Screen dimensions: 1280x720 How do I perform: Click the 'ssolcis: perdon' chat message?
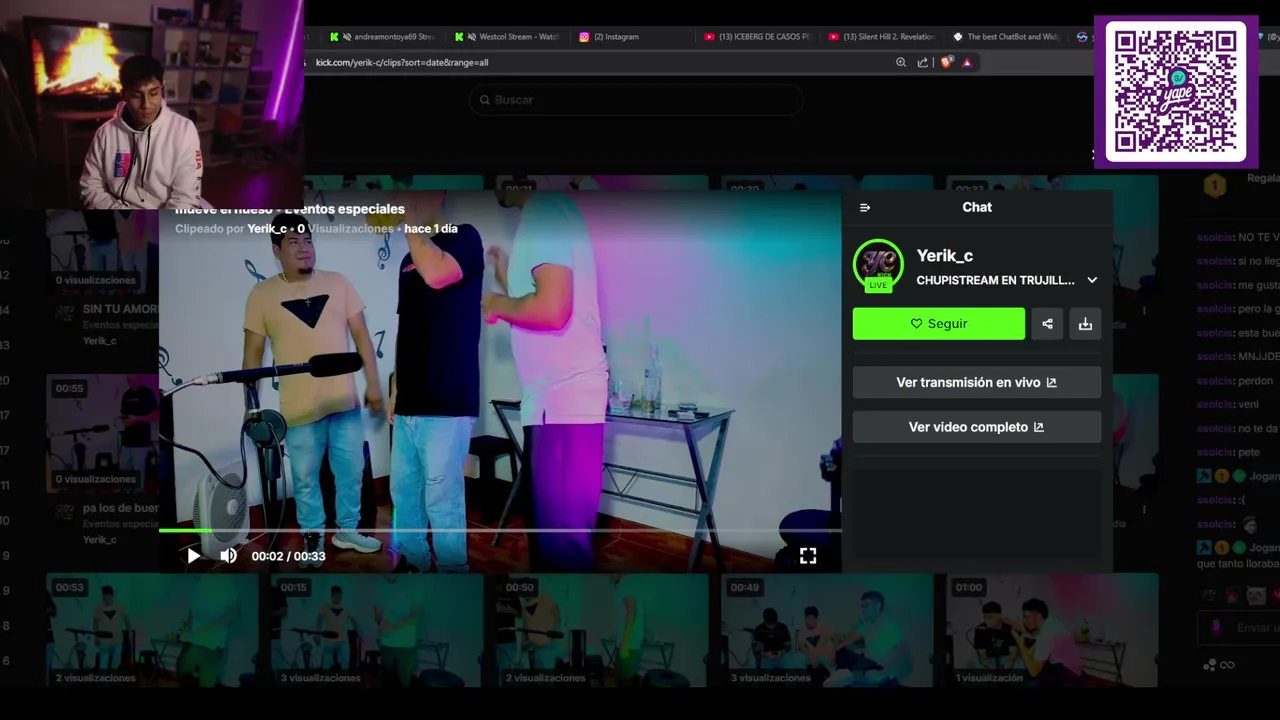[1235, 381]
